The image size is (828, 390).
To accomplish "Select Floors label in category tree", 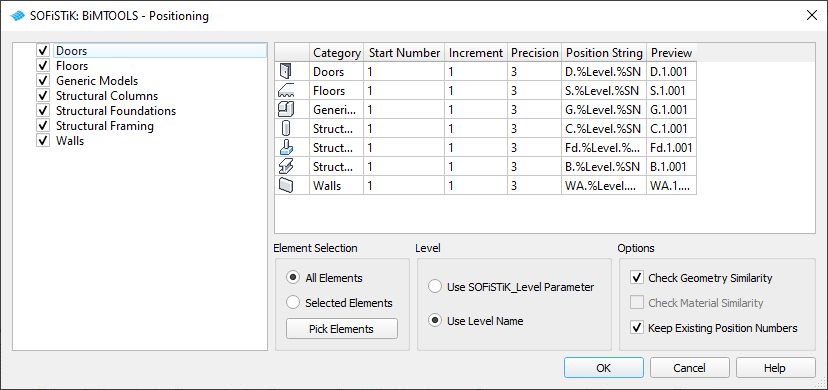I will [72, 66].
